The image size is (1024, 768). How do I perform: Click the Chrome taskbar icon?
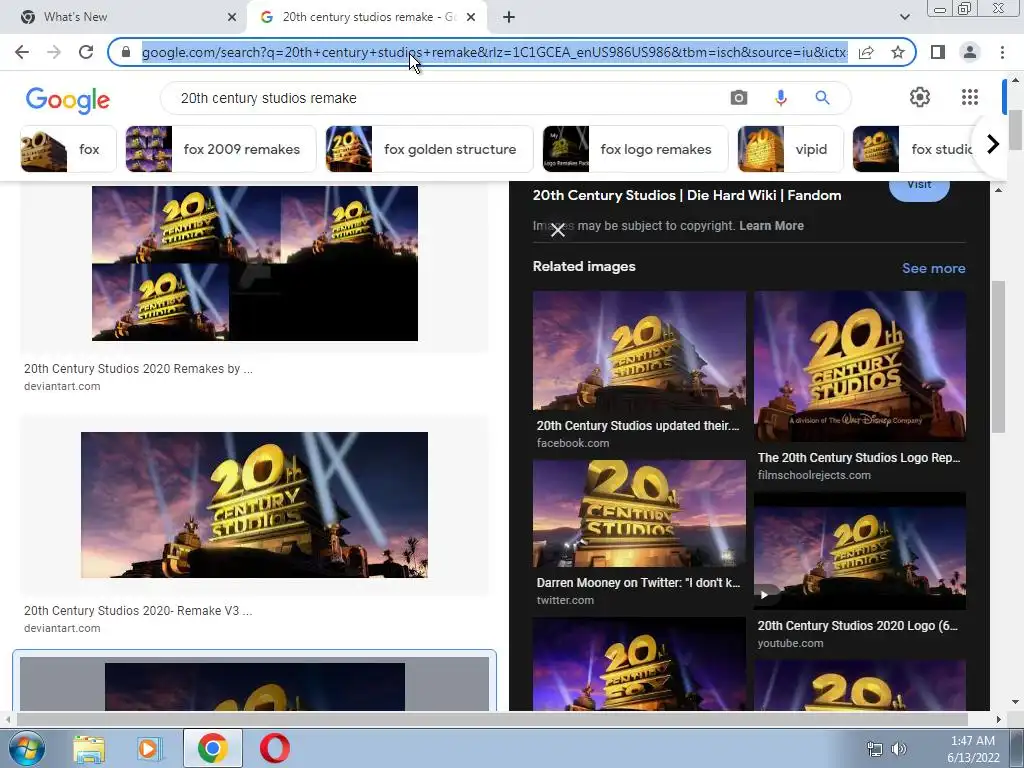(213, 748)
